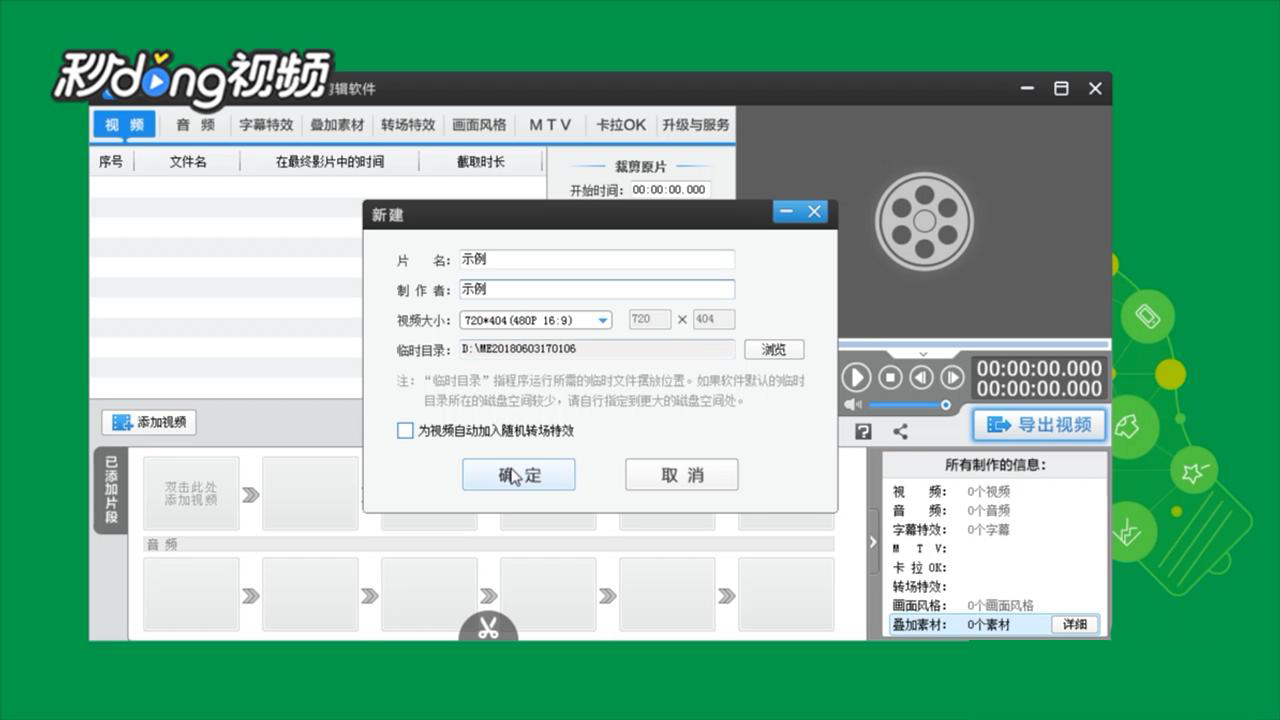The image size is (1280, 720).
Task: Click the 截取时长 column header
Action: 481,161
